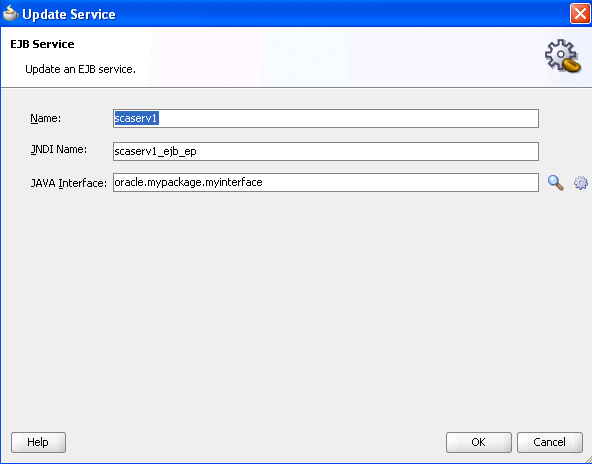This screenshot has height=464, width=592.
Task: Click the "JAVA Interface:" label
Action: tap(69, 183)
